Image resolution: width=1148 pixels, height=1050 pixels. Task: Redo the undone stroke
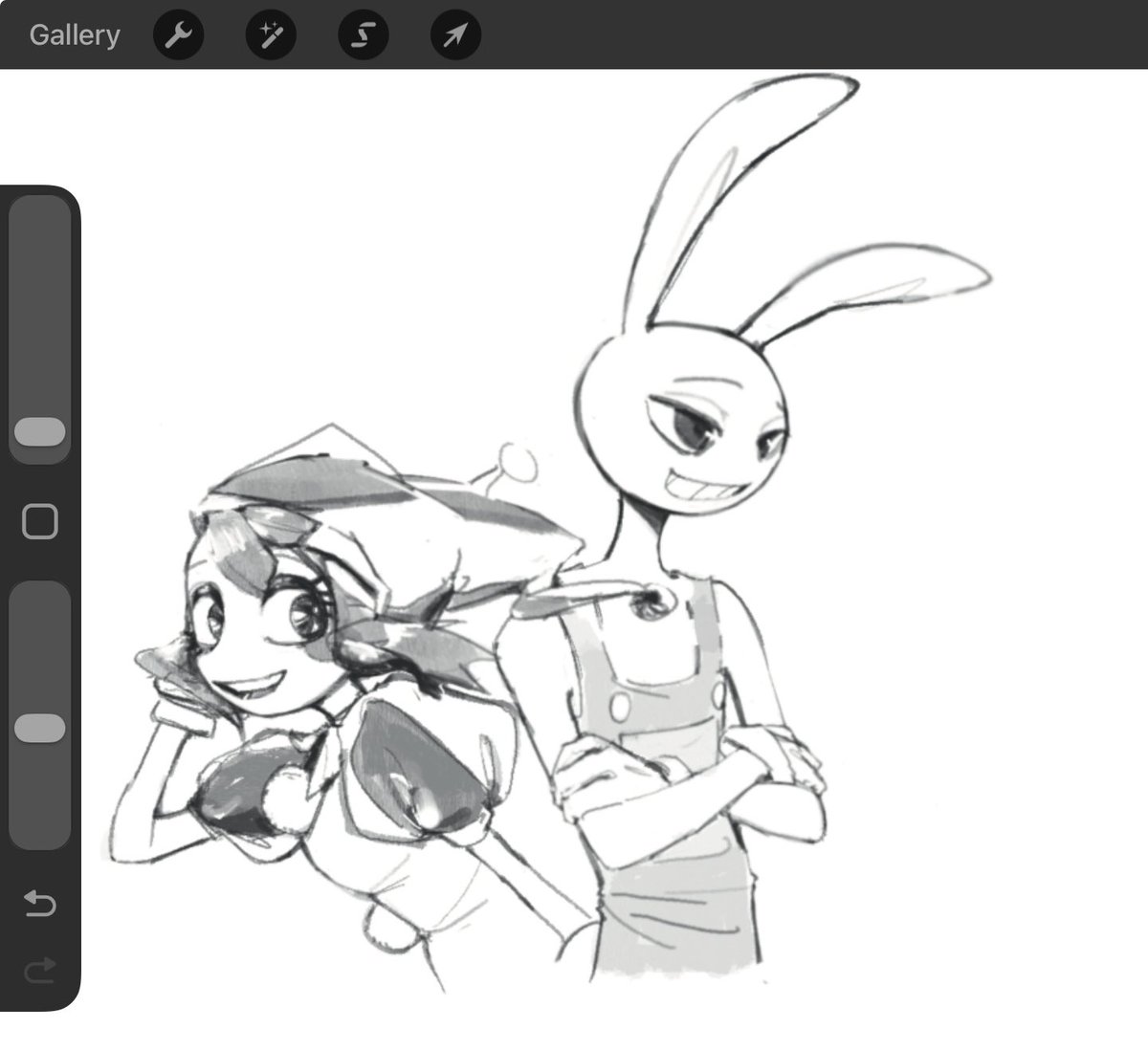click(40, 972)
